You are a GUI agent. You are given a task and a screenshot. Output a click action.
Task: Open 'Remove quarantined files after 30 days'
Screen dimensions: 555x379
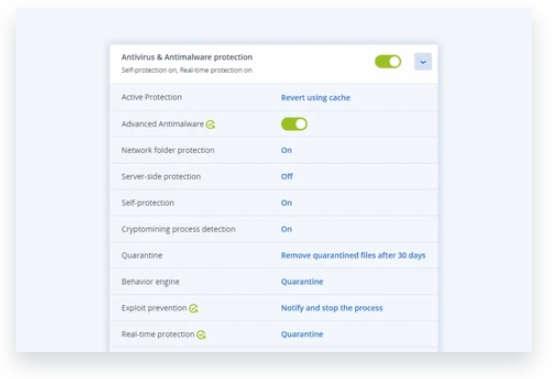[x=353, y=255]
